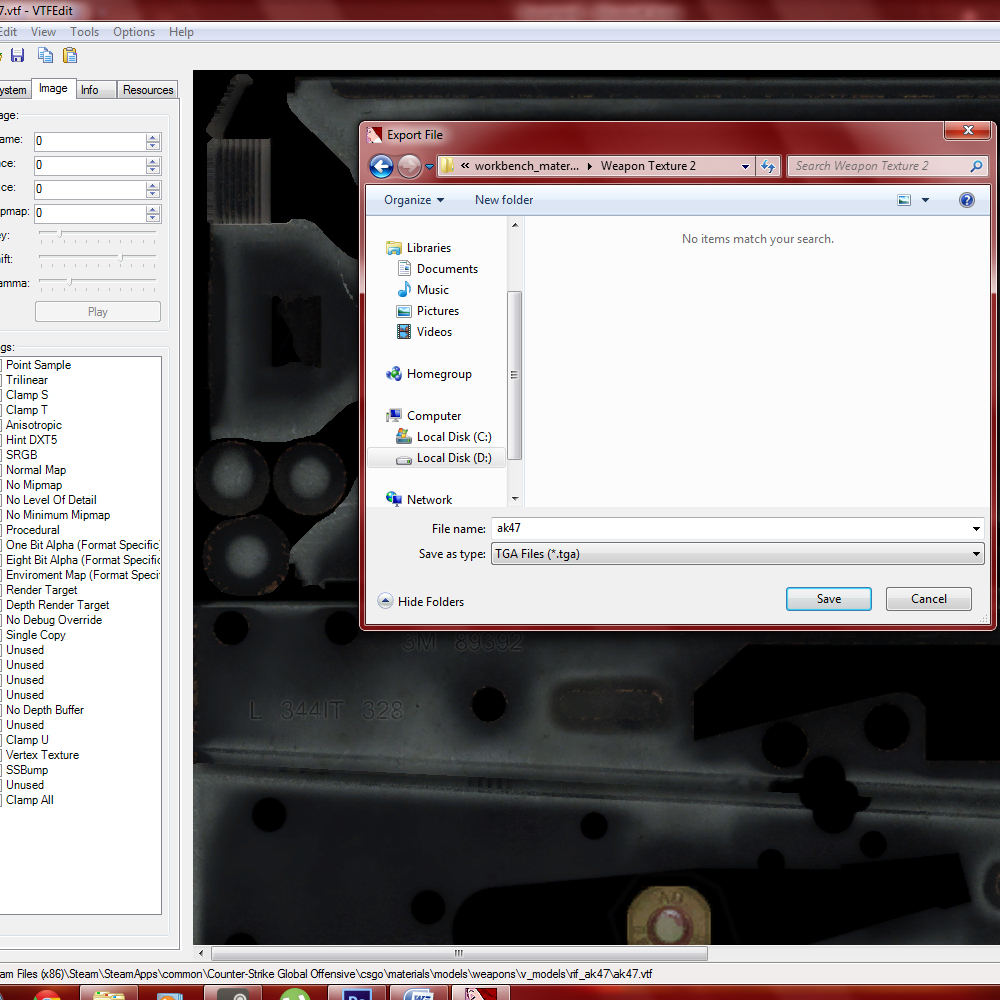Select the Clamp S flag

coord(27,395)
